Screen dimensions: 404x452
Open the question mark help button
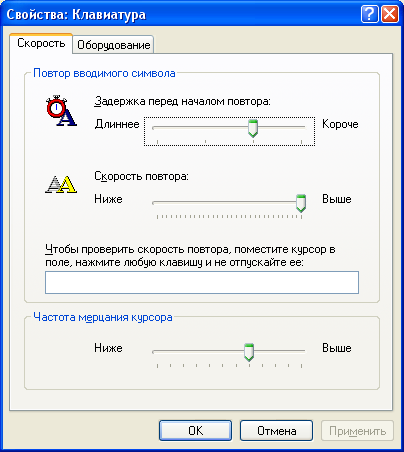point(369,14)
